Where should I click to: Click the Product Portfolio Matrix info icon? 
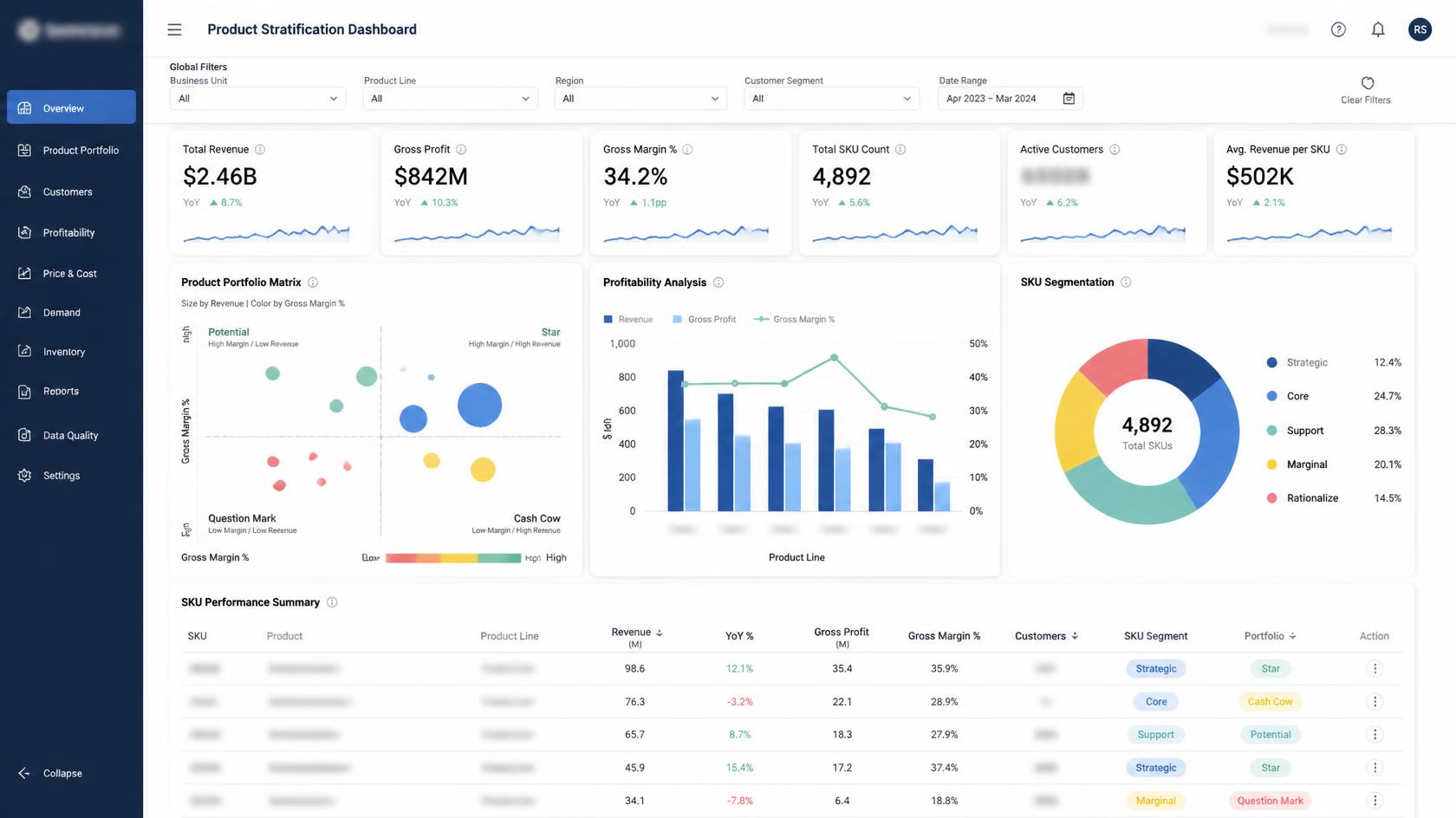coord(313,282)
